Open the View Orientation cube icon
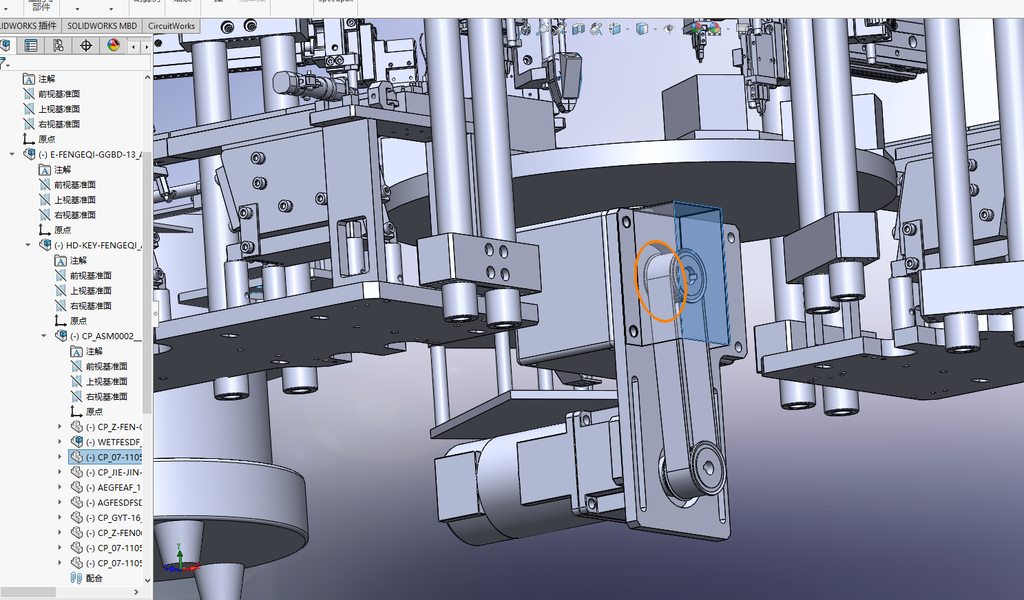 click(x=615, y=29)
